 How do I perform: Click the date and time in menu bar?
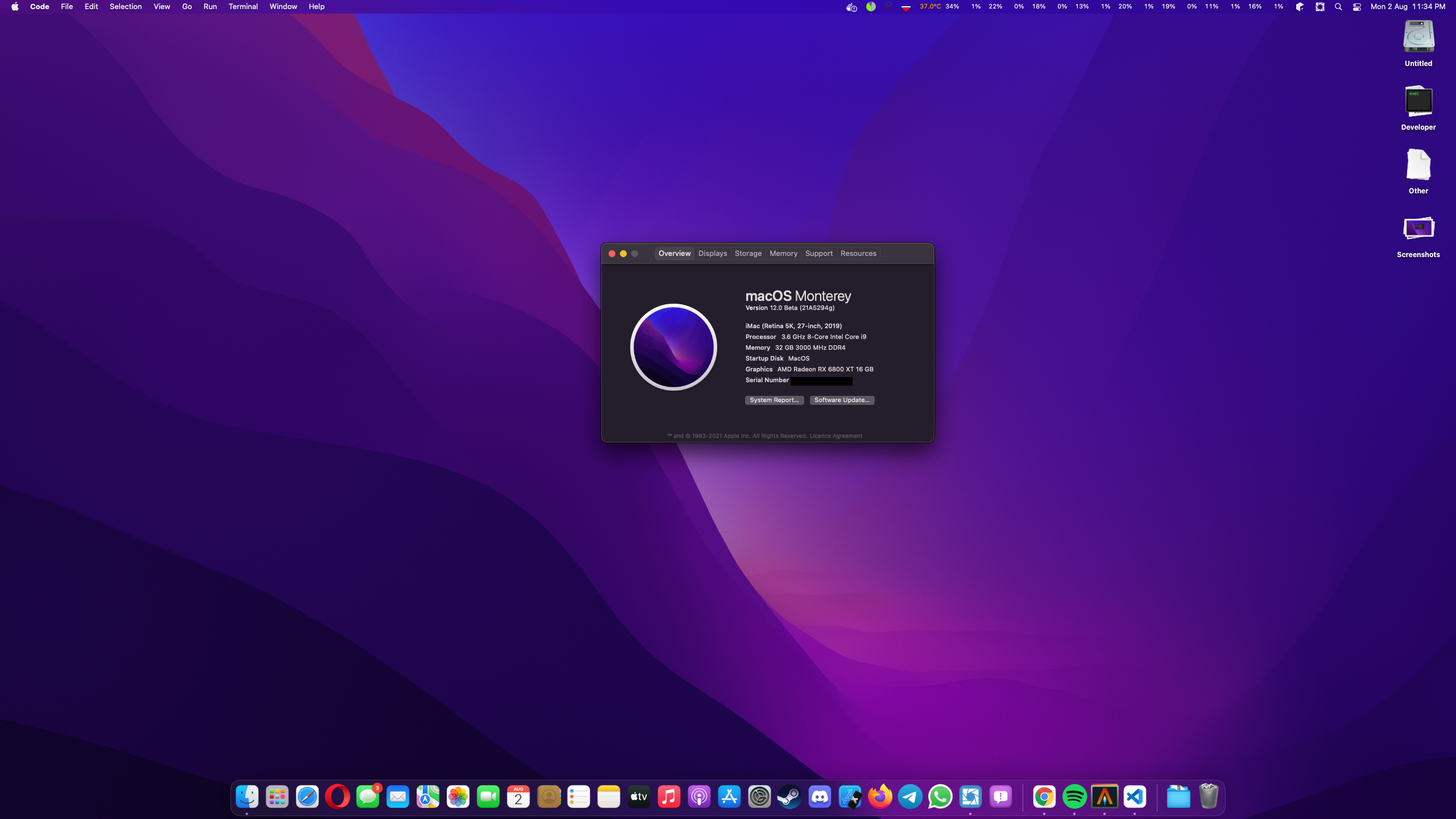click(1408, 7)
